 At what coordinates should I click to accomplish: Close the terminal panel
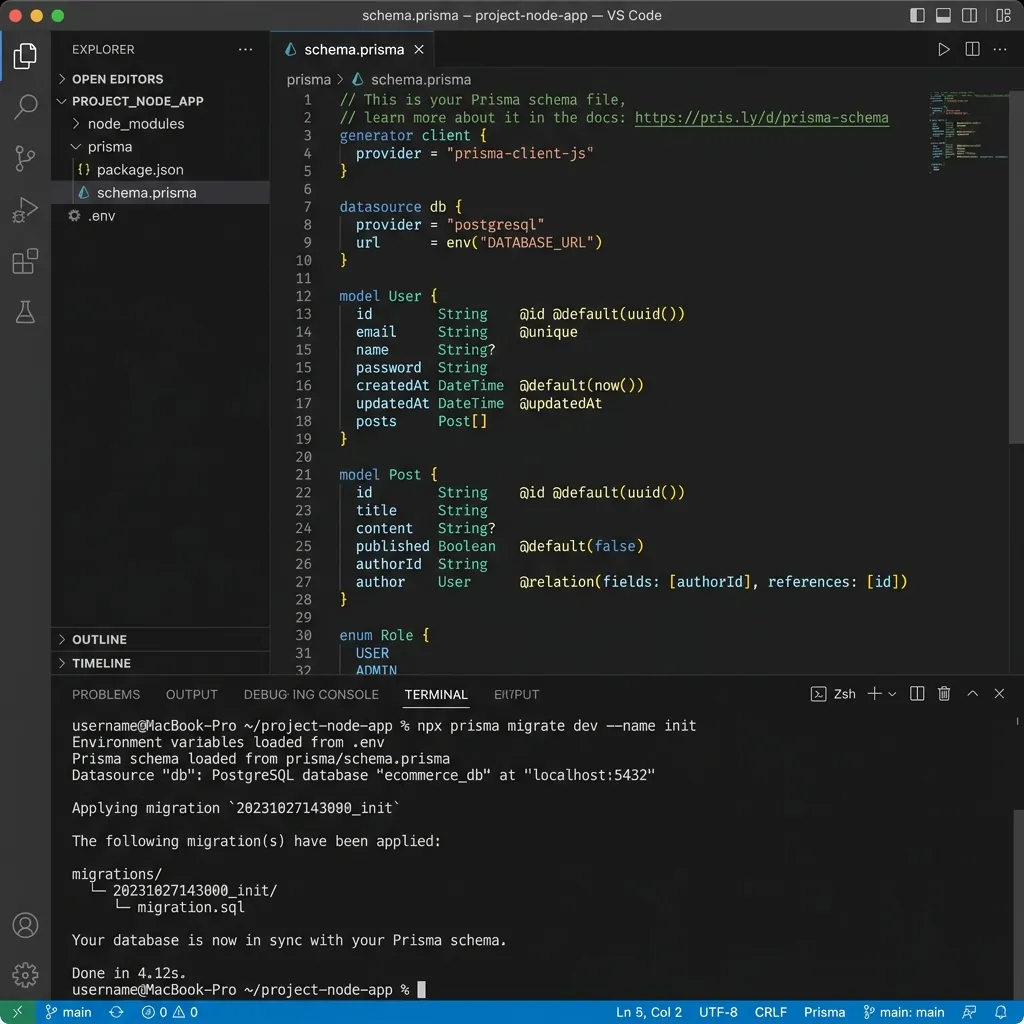(999, 694)
